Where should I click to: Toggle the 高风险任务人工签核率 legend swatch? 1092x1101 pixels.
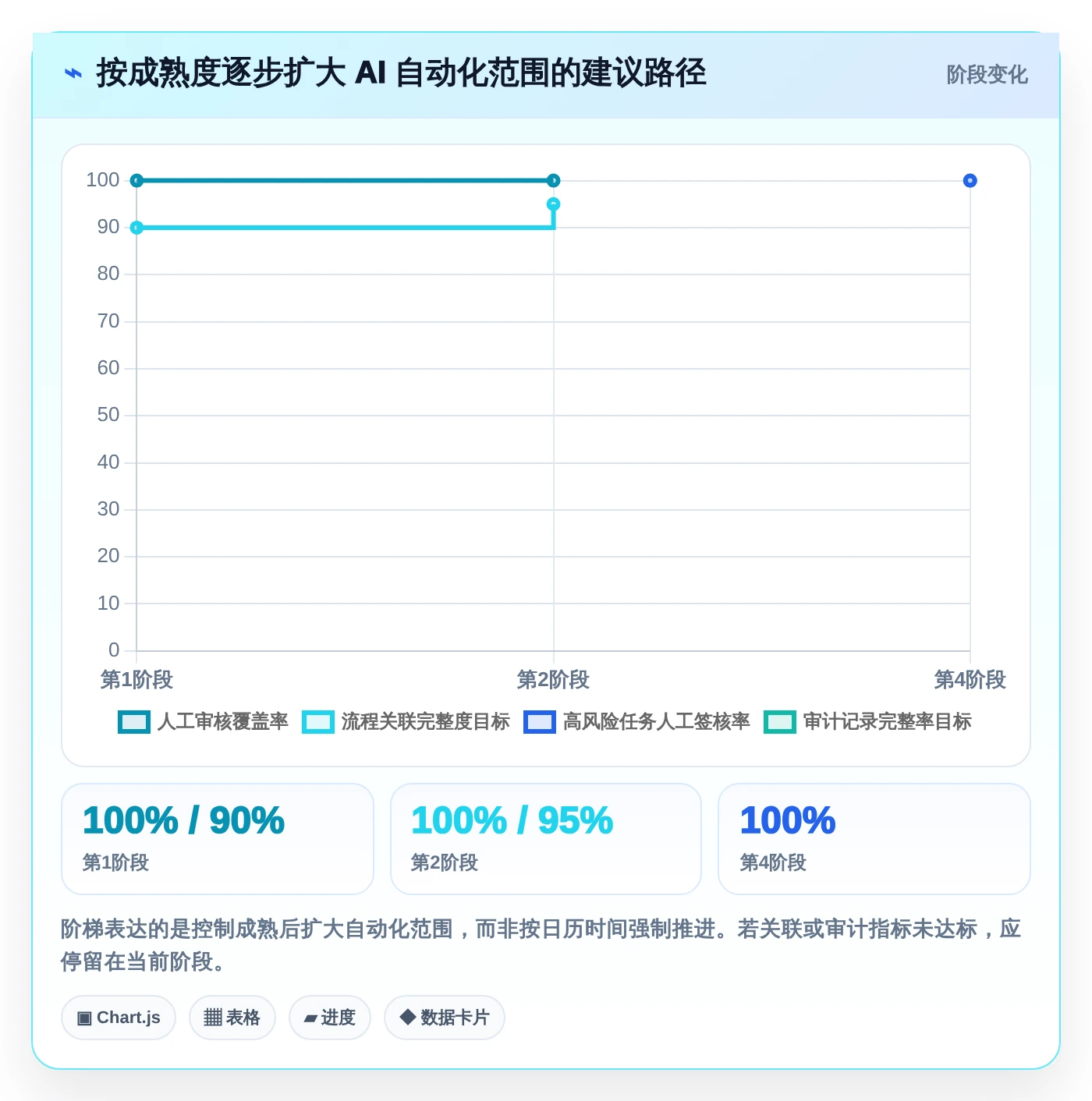coord(540,722)
